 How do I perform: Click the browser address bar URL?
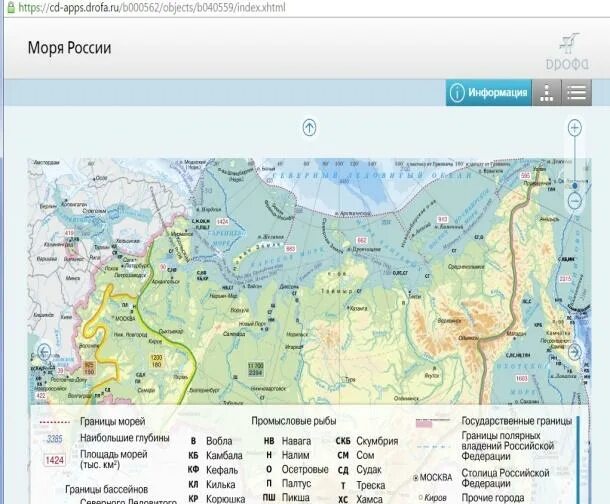(x=152, y=7)
